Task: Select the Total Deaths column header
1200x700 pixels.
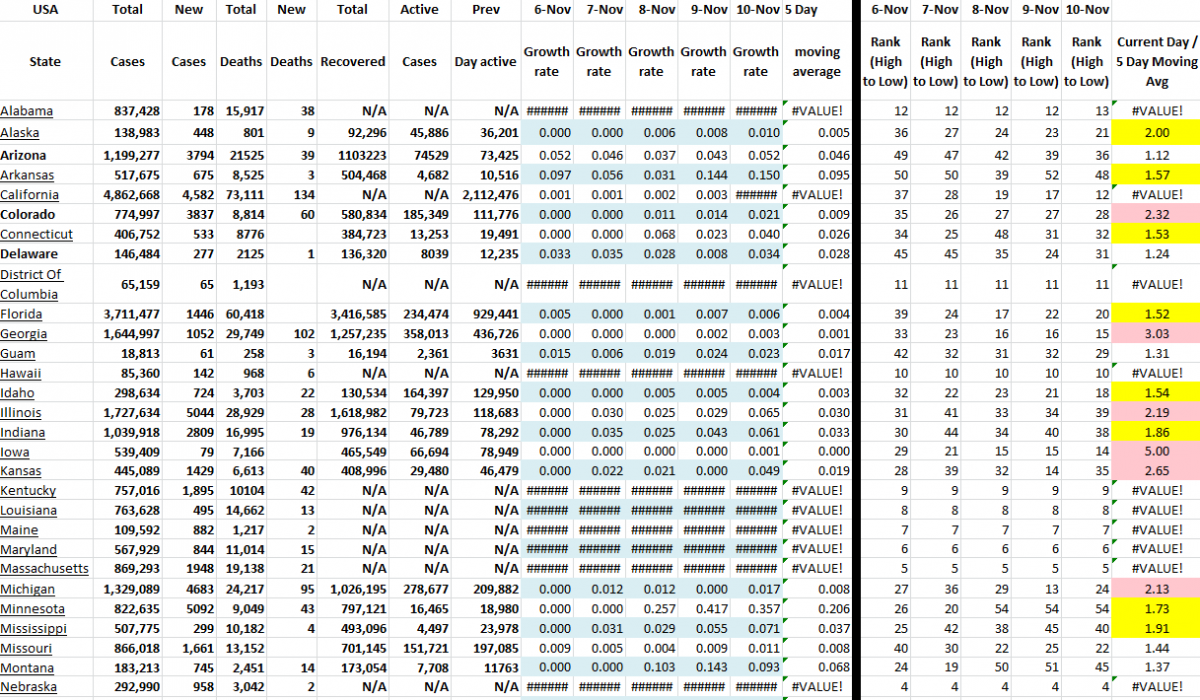Action: coord(240,60)
